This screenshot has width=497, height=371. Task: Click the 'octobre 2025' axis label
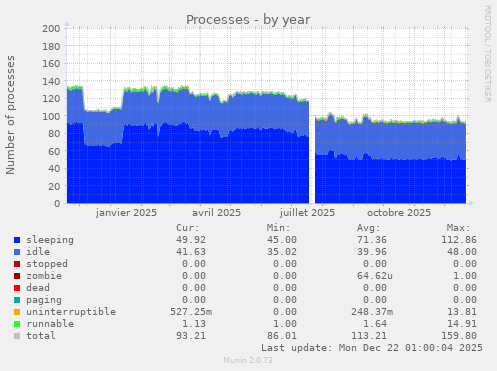click(399, 213)
